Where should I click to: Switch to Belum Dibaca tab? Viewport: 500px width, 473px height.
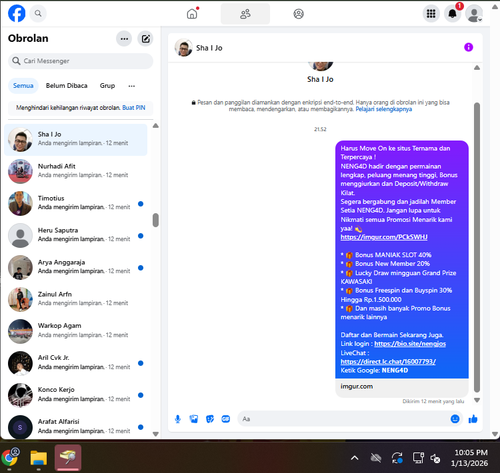coord(67,86)
